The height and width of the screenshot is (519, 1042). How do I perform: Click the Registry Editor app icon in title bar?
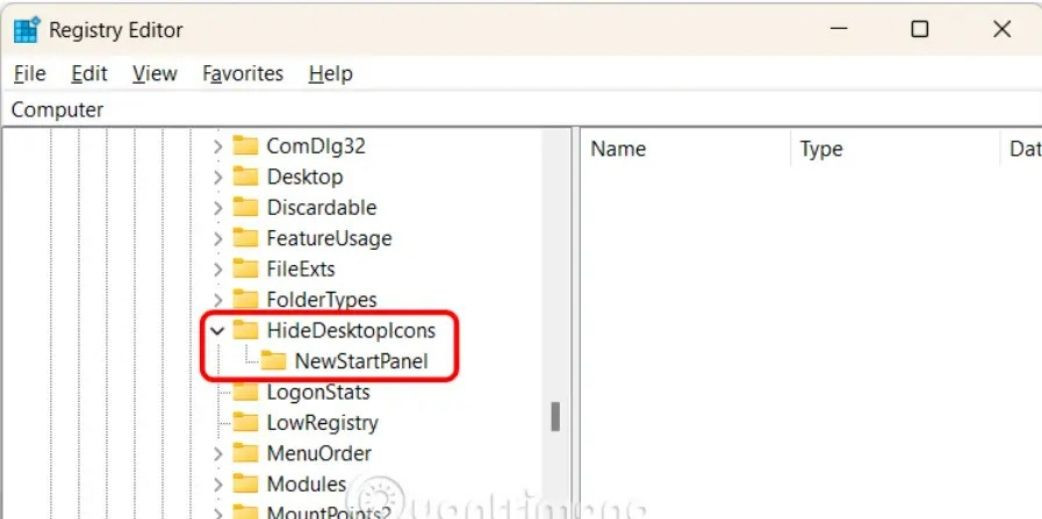(x=26, y=30)
